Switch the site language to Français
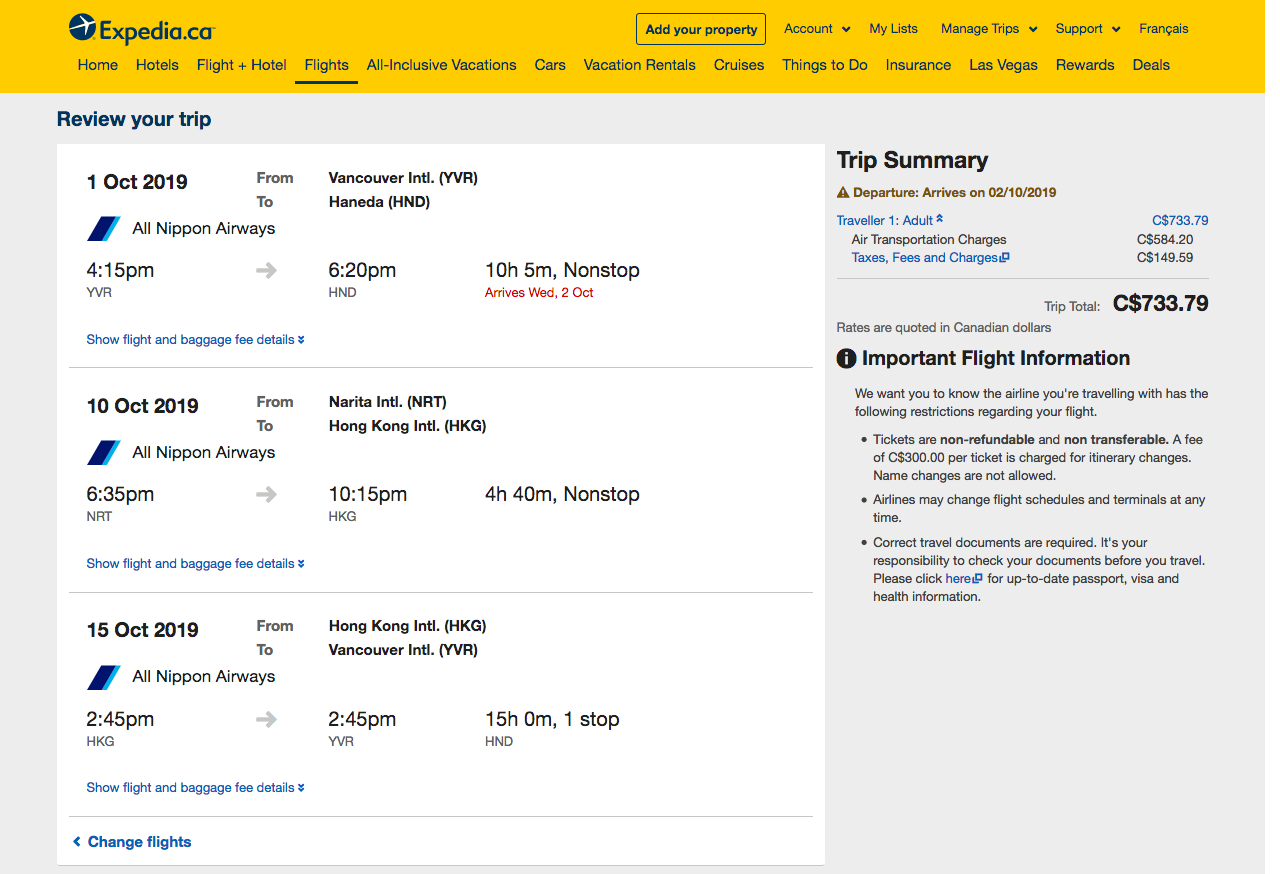This screenshot has height=874, width=1280. pos(1163,29)
